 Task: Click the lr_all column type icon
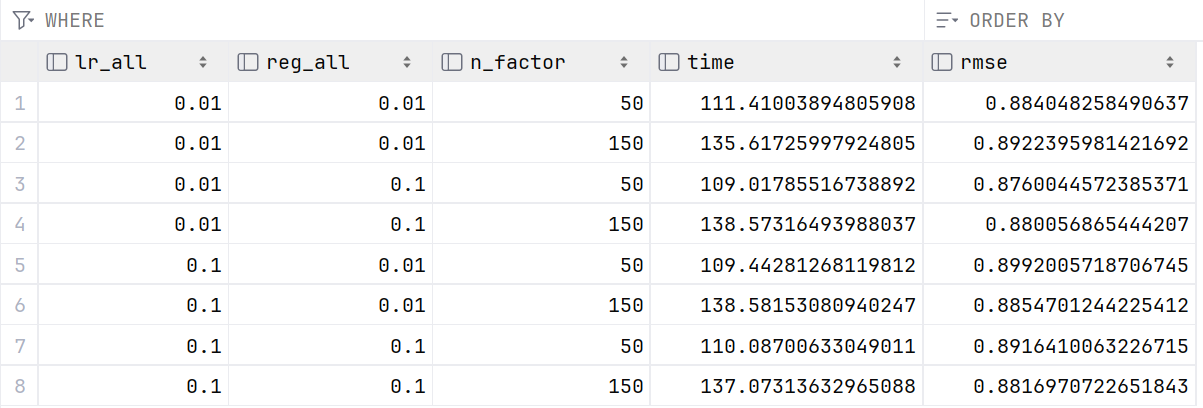(x=57, y=62)
